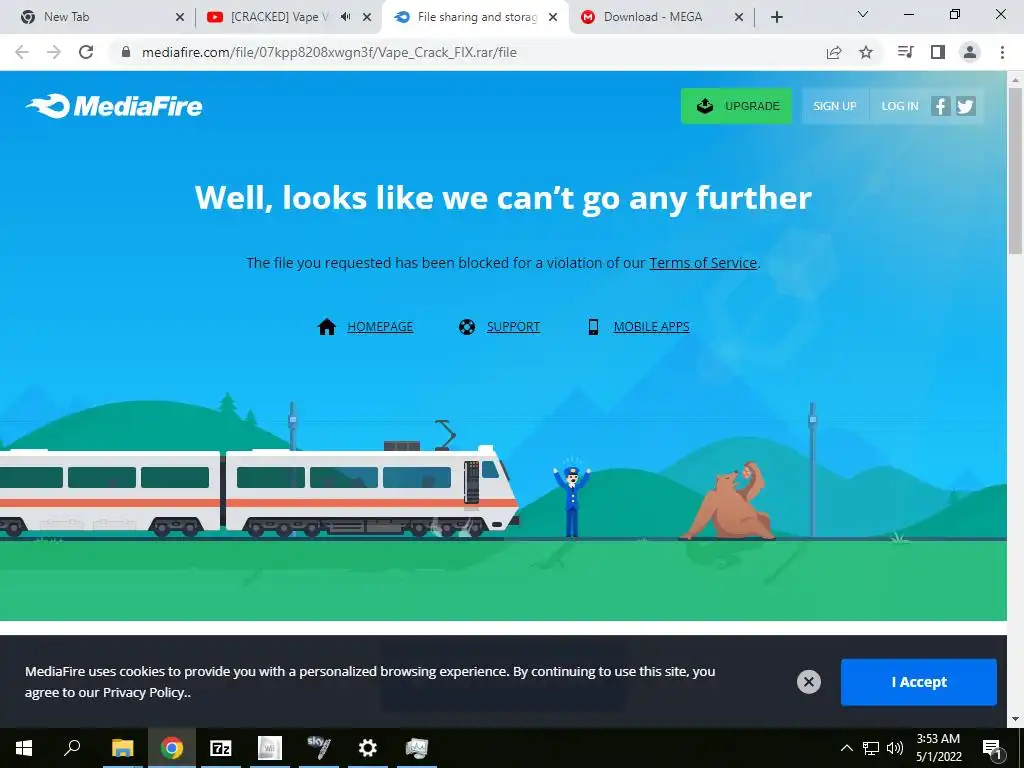Click the padlock site info icon
This screenshot has height=768, width=1024.
click(x=126, y=52)
